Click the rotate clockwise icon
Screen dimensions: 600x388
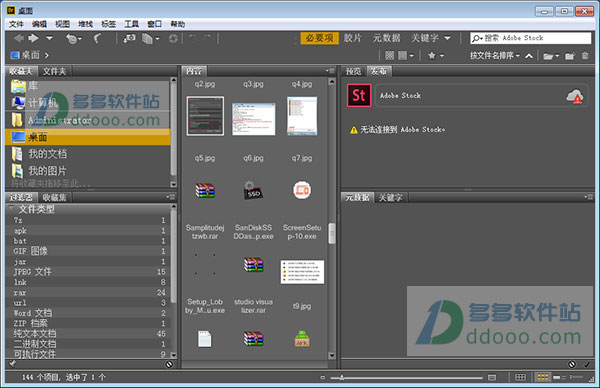[x=207, y=37]
